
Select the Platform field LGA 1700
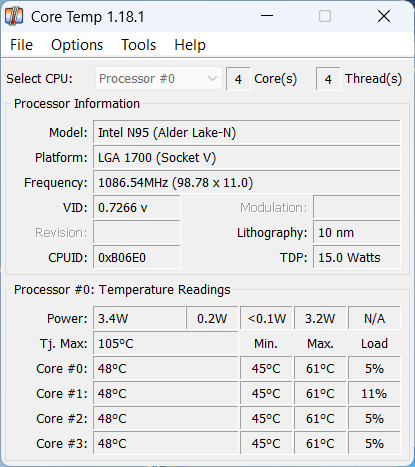pos(247,158)
